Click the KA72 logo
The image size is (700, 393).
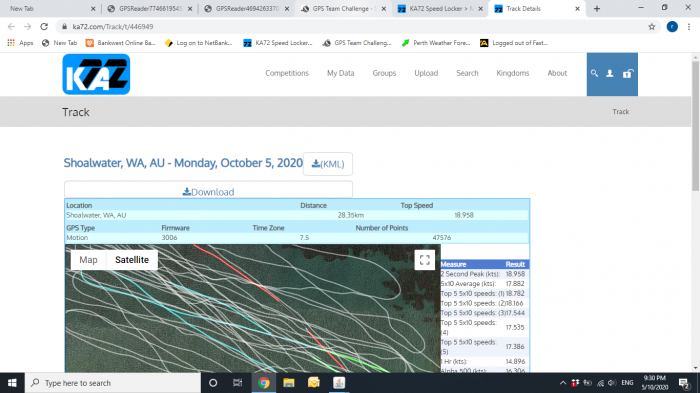point(96,74)
